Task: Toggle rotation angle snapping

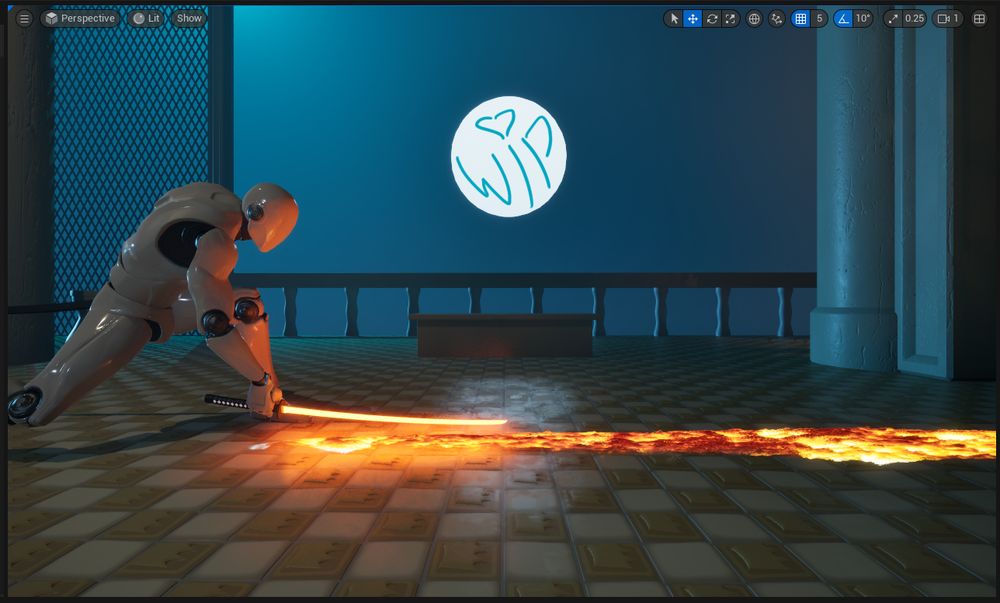Action: tap(843, 18)
